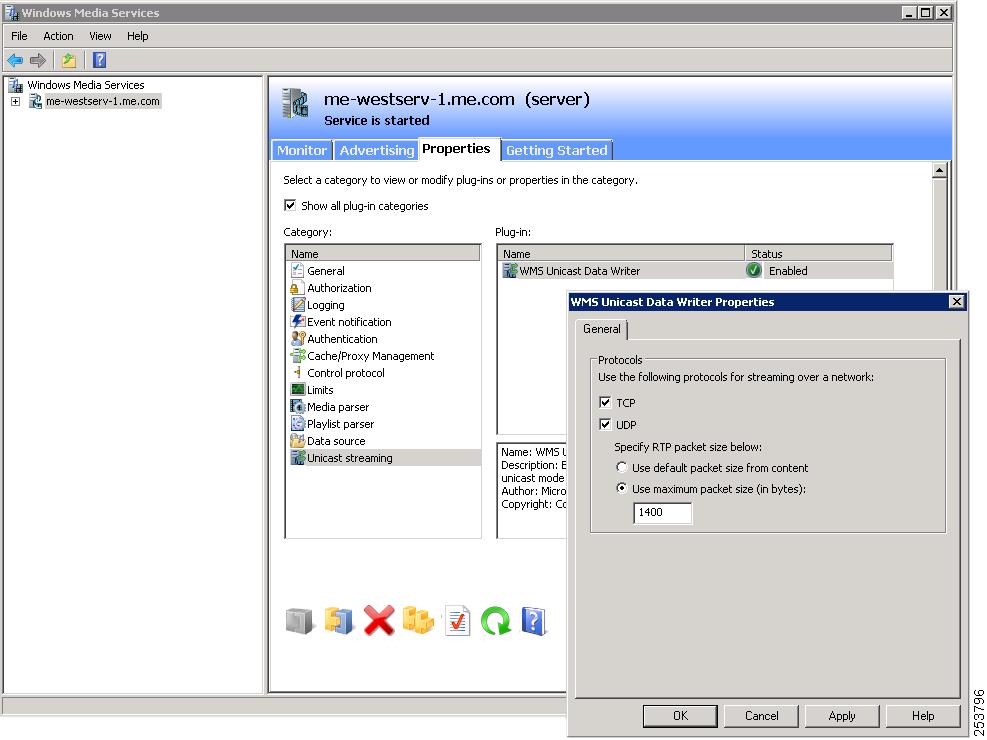Open the Help menu
The image size is (987, 740).
pos(137,36)
